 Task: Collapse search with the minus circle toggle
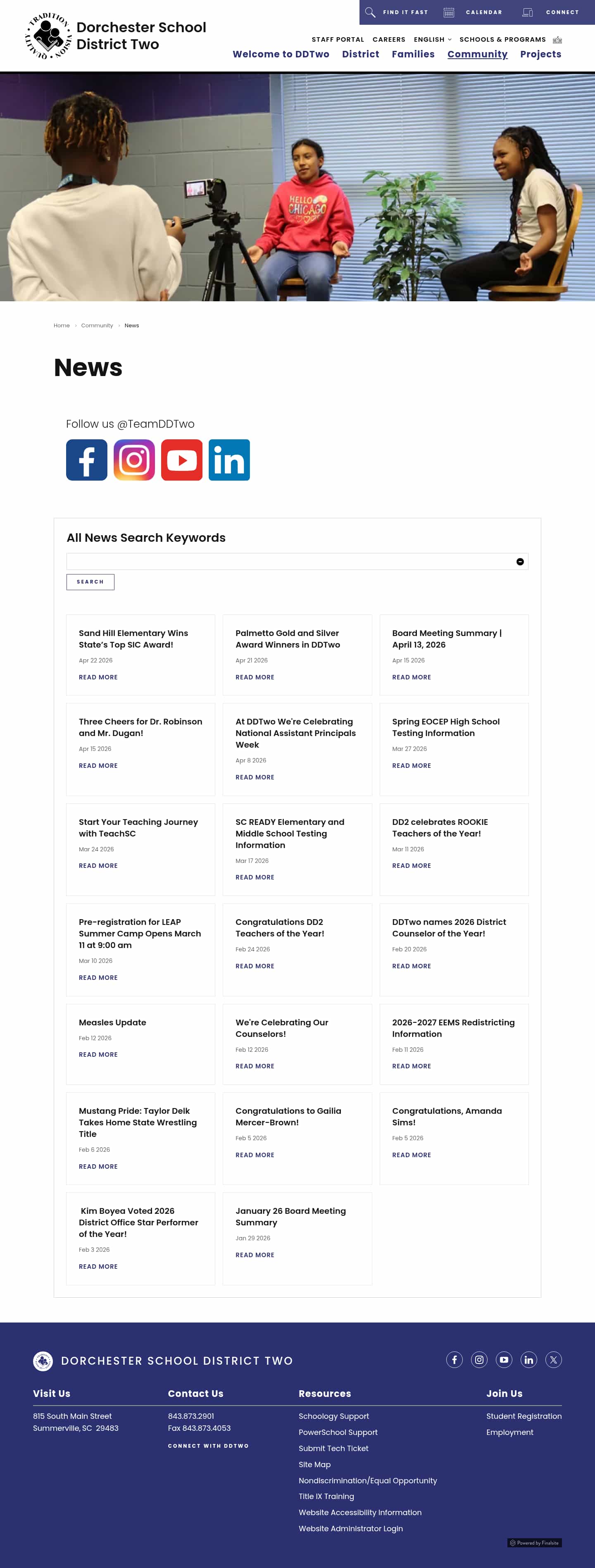tap(519, 561)
